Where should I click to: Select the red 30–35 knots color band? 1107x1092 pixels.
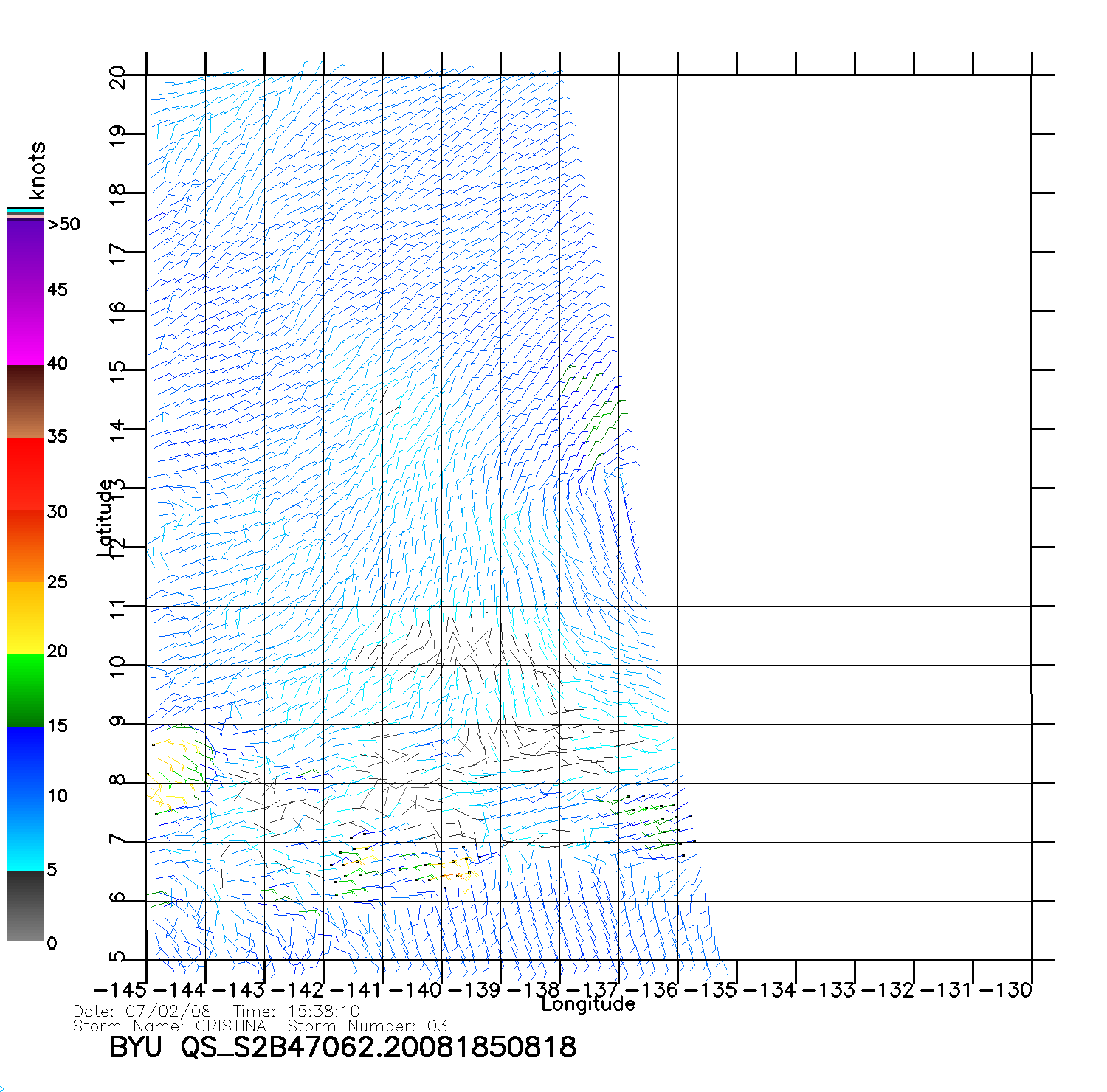coord(25,474)
